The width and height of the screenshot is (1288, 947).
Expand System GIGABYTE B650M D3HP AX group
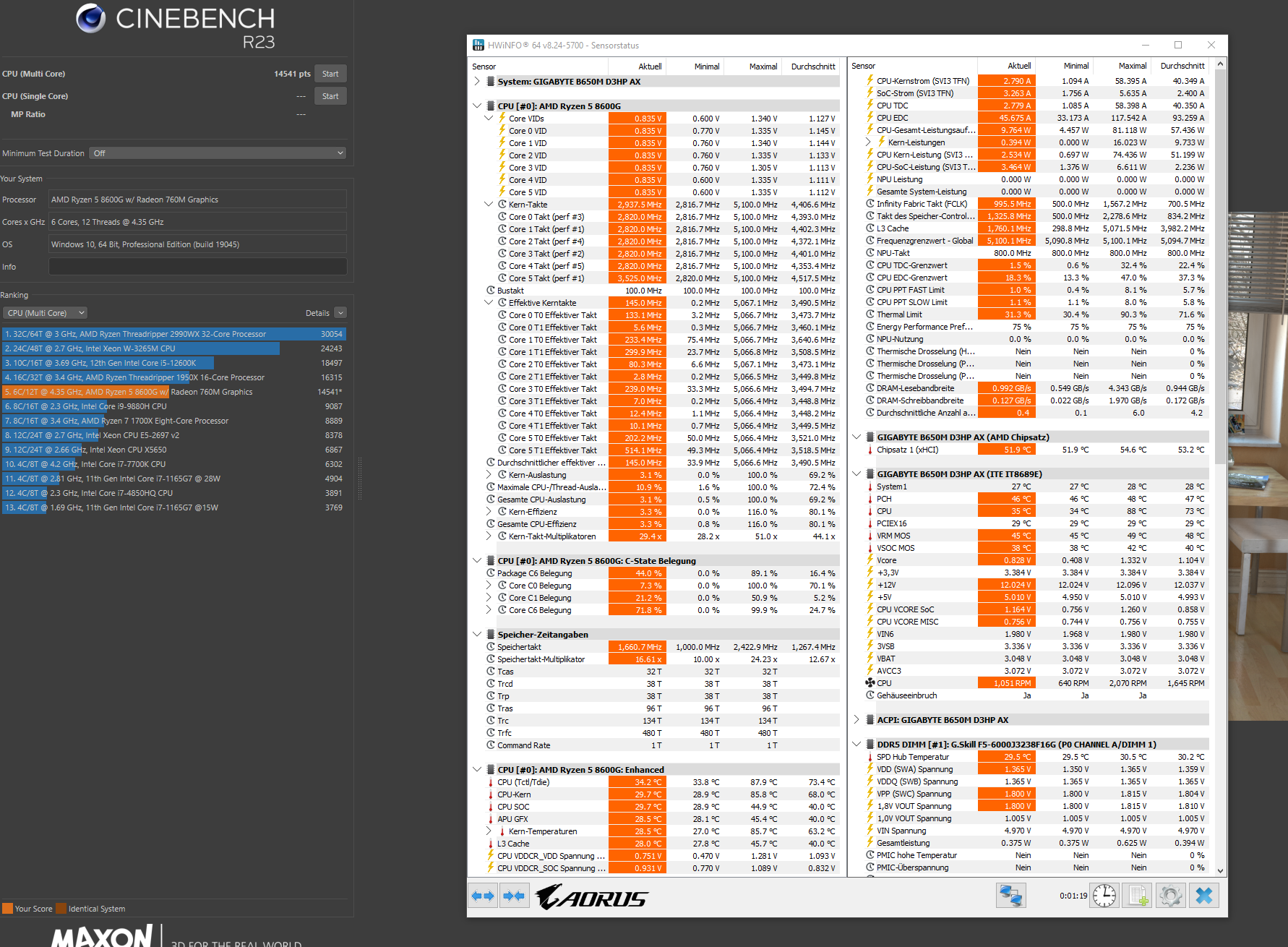tap(477, 82)
